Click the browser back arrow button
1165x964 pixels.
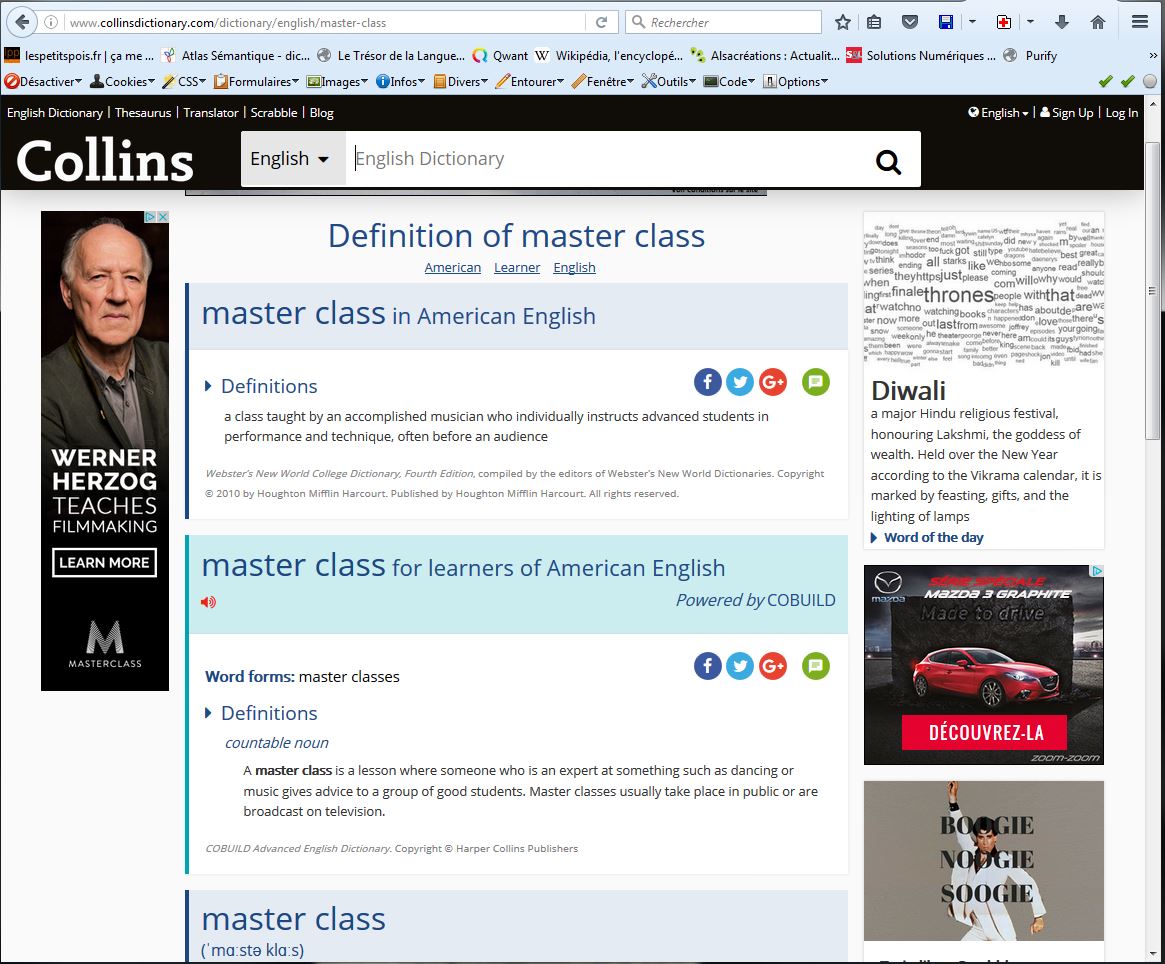pos(22,22)
